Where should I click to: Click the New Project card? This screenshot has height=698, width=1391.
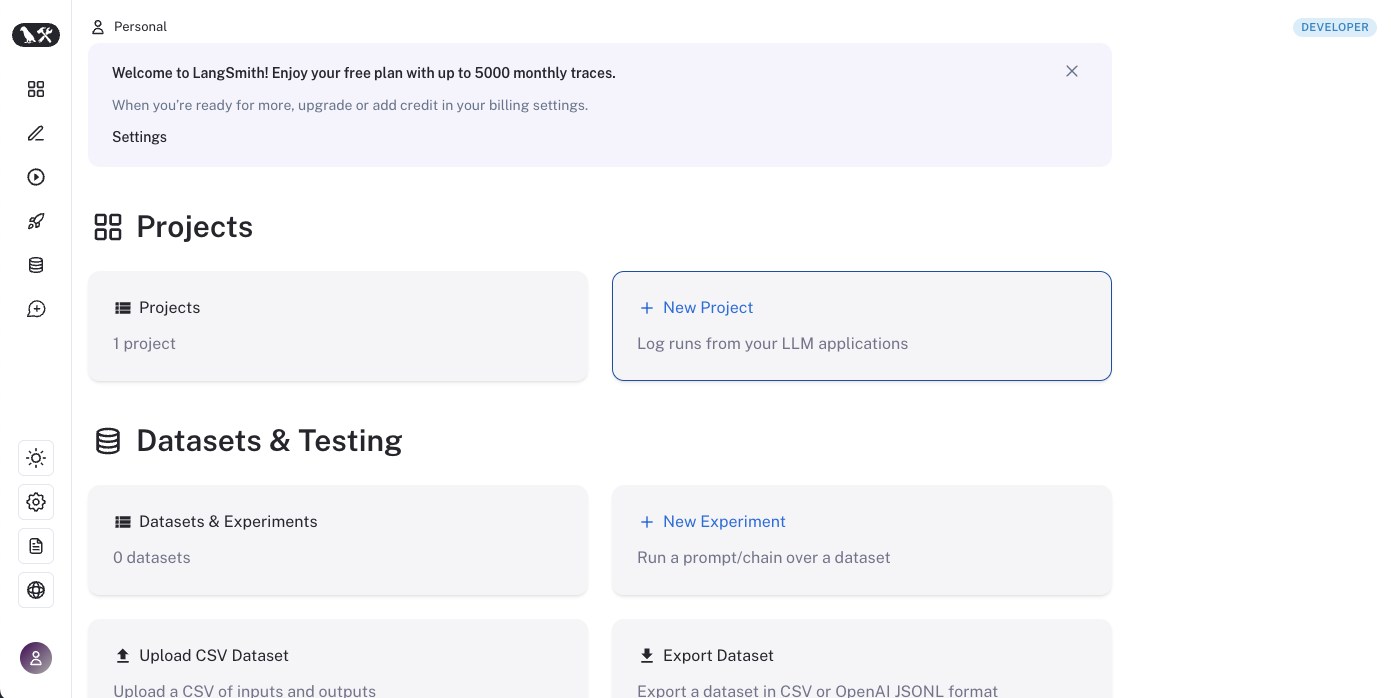click(x=862, y=326)
